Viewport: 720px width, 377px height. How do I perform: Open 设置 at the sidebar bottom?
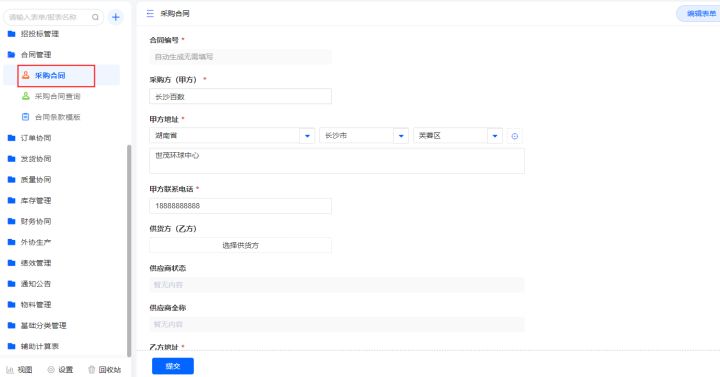60,370
